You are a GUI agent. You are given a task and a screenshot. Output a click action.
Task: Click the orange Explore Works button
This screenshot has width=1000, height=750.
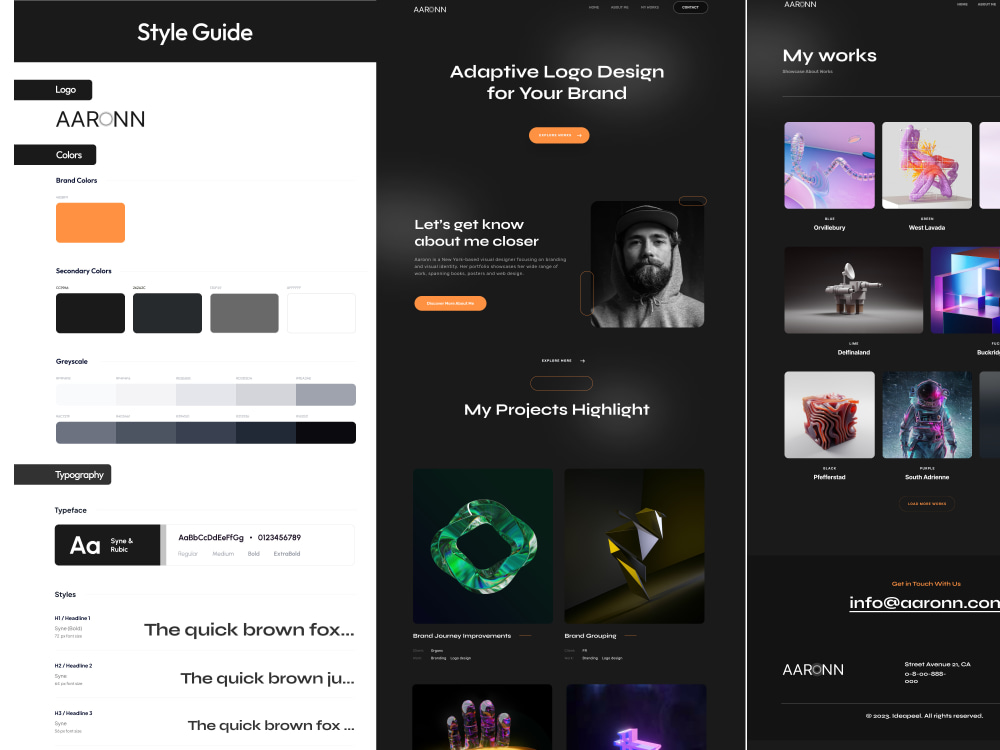[x=559, y=135]
